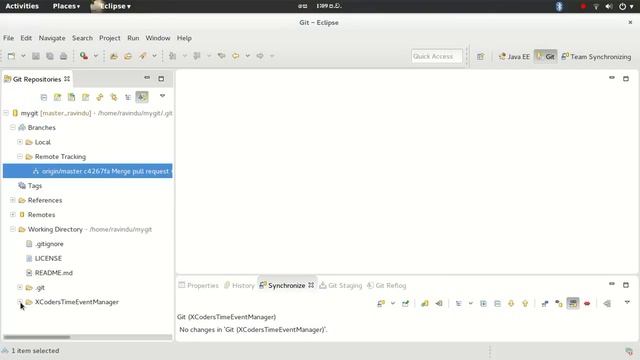The width and height of the screenshot is (640, 360).
Task: Expand the Remotes node
Action: coord(13,215)
